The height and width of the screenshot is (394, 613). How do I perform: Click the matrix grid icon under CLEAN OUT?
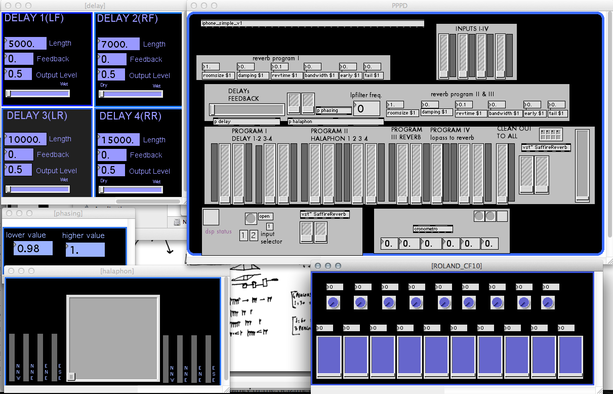point(551,134)
